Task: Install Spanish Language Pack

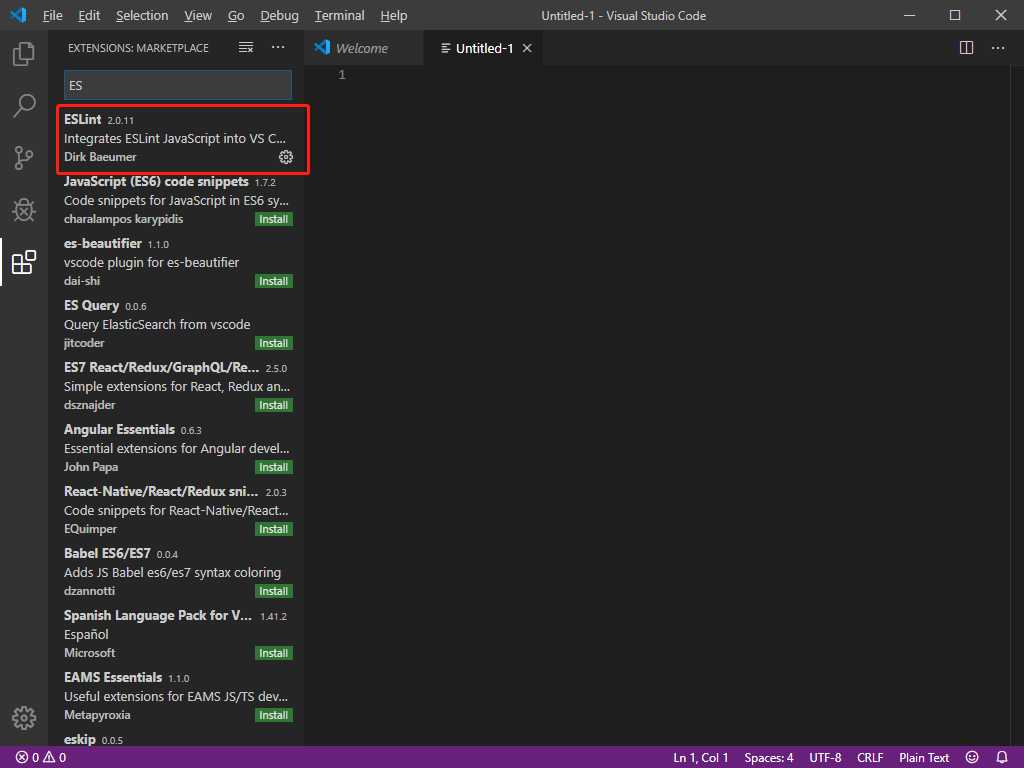Action: [274, 654]
